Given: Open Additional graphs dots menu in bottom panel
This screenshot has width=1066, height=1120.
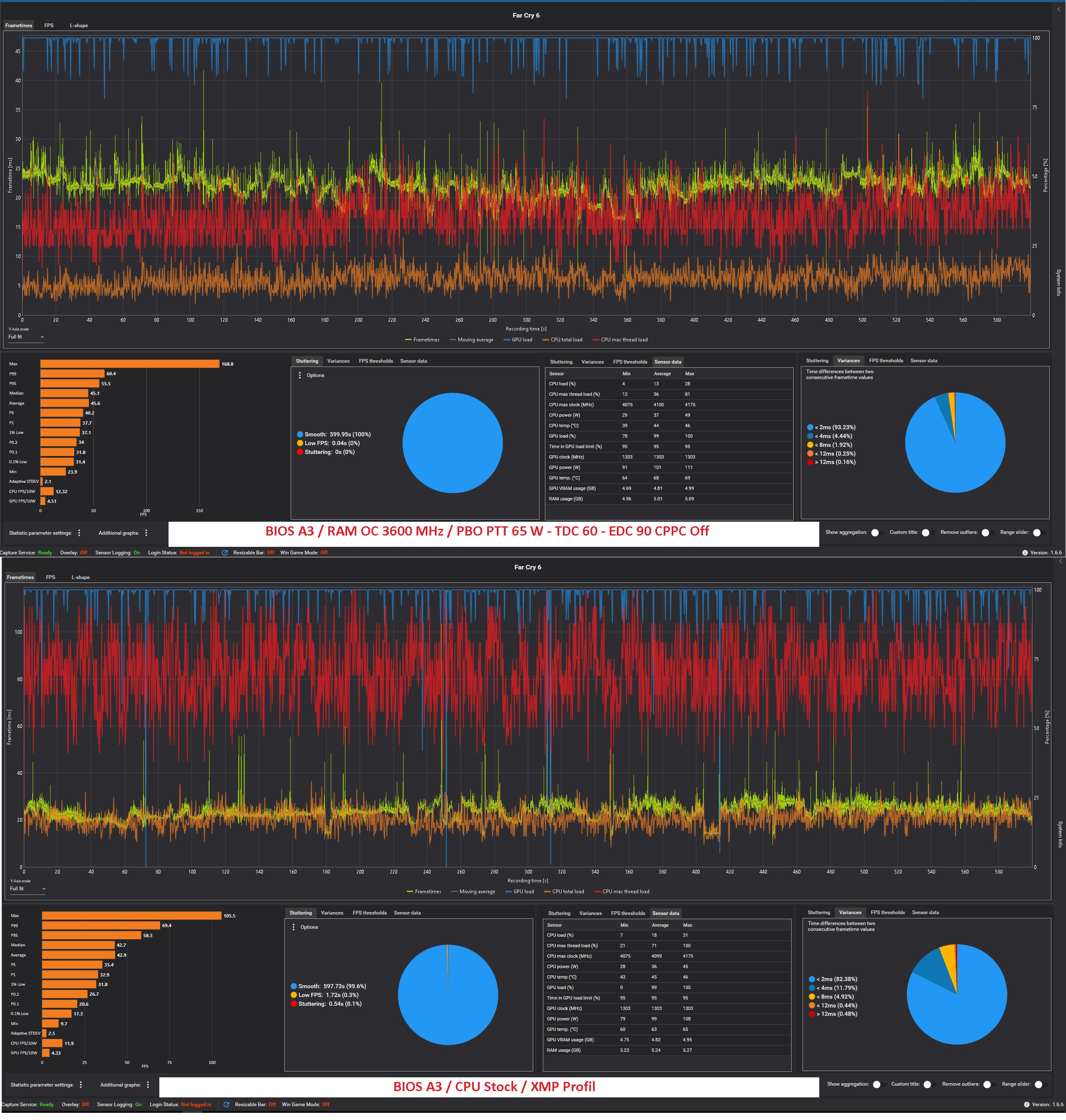Looking at the screenshot, I should click(148, 1085).
